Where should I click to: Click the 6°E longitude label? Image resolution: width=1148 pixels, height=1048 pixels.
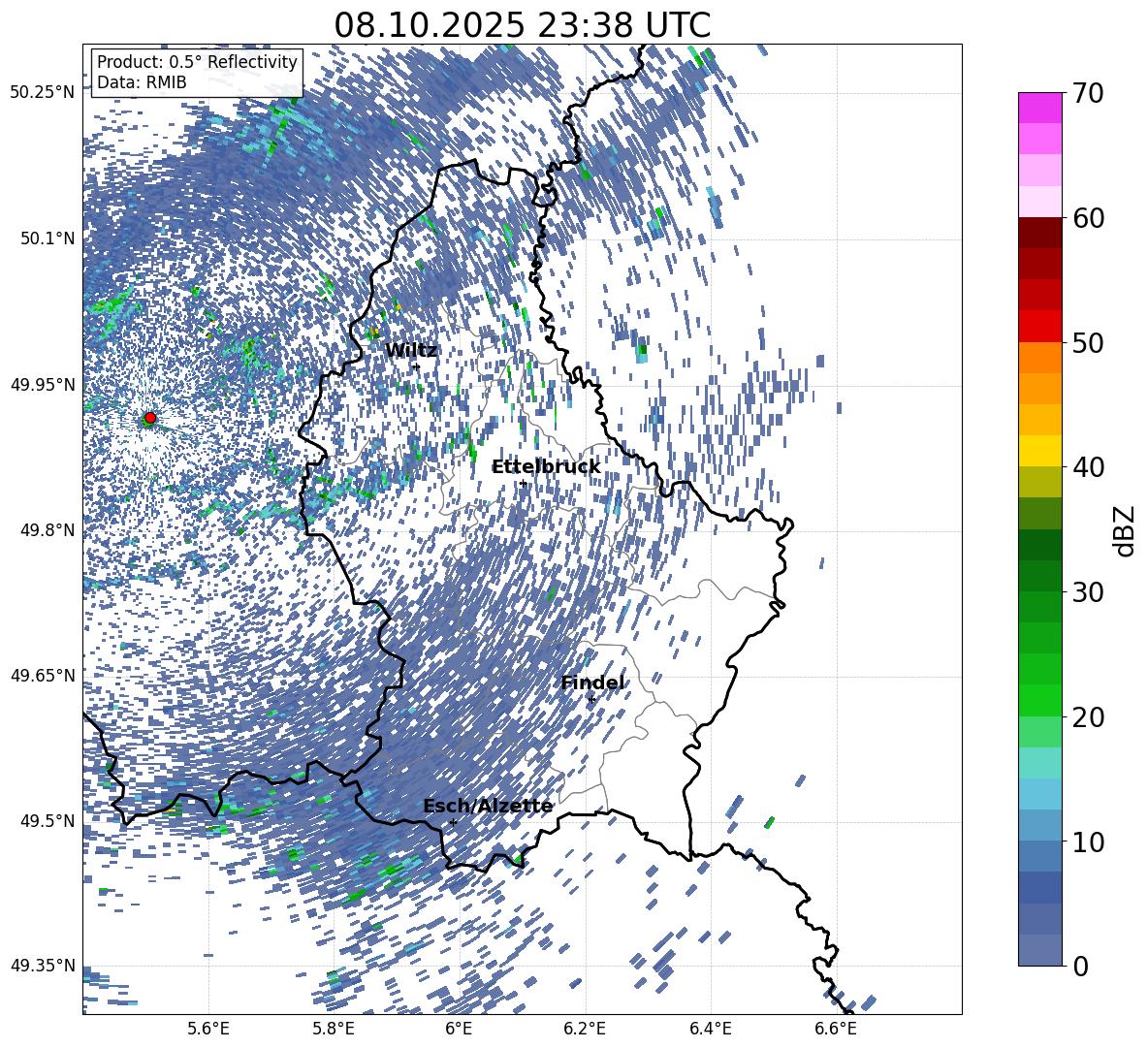click(x=459, y=1029)
